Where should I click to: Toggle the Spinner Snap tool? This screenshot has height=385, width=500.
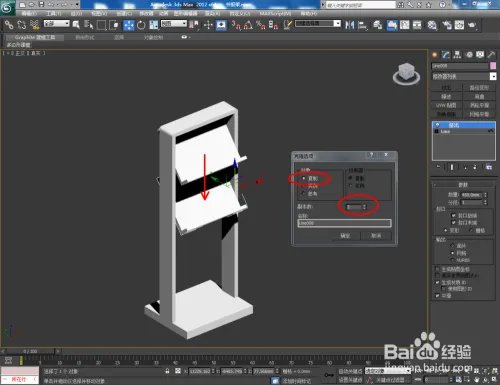(x=273, y=25)
